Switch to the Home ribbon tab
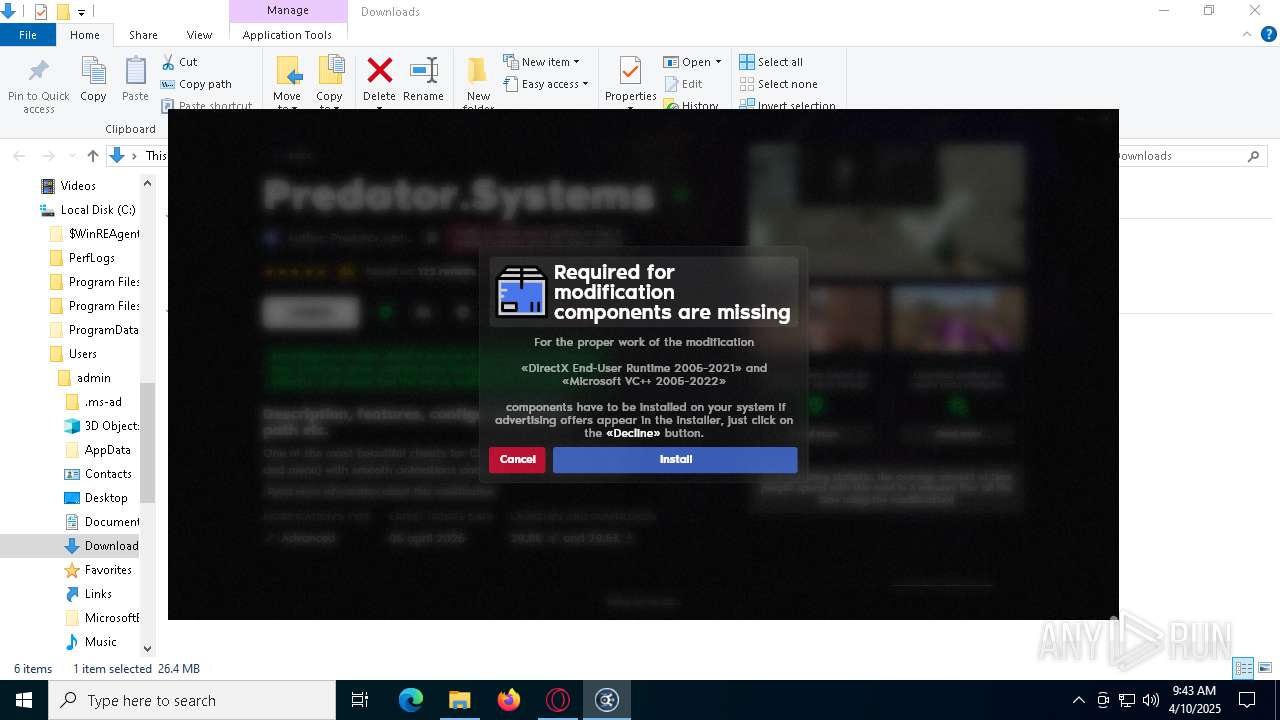This screenshot has height=720, width=1280. click(85, 35)
